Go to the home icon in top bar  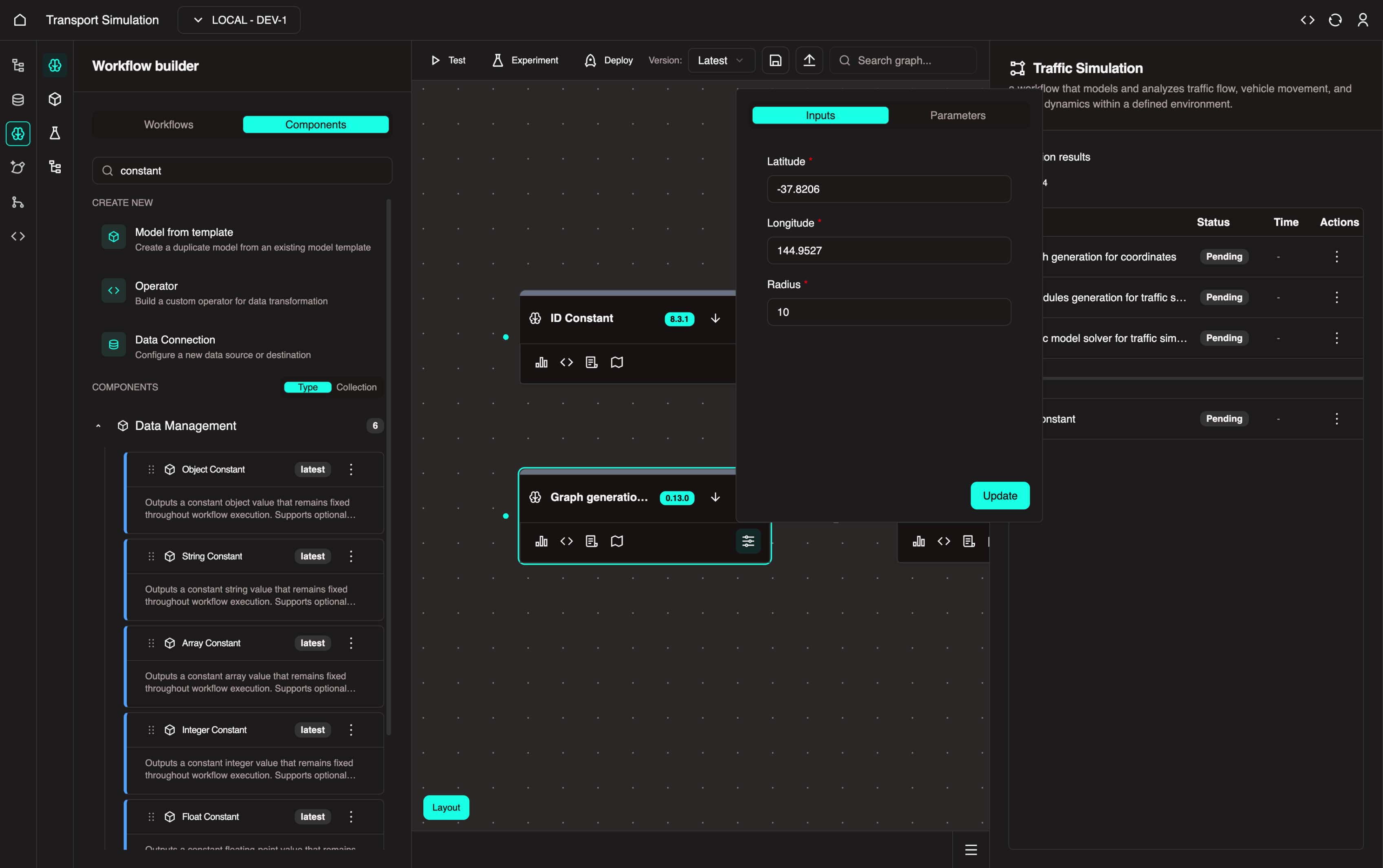pos(20,20)
